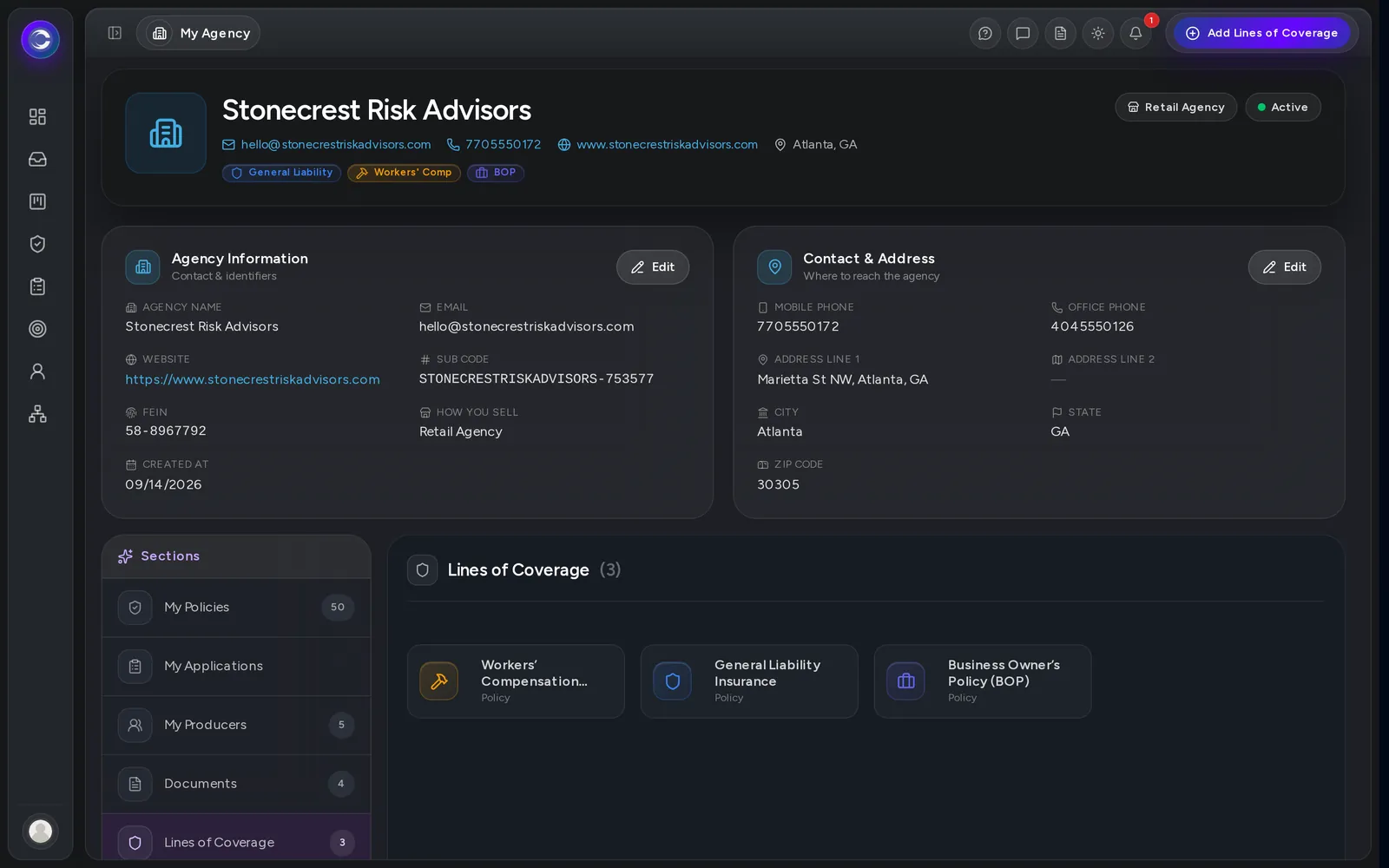Open the dashboard grid icon in sidebar
Image resolution: width=1389 pixels, height=868 pixels.
pyautogui.click(x=37, y=116)
